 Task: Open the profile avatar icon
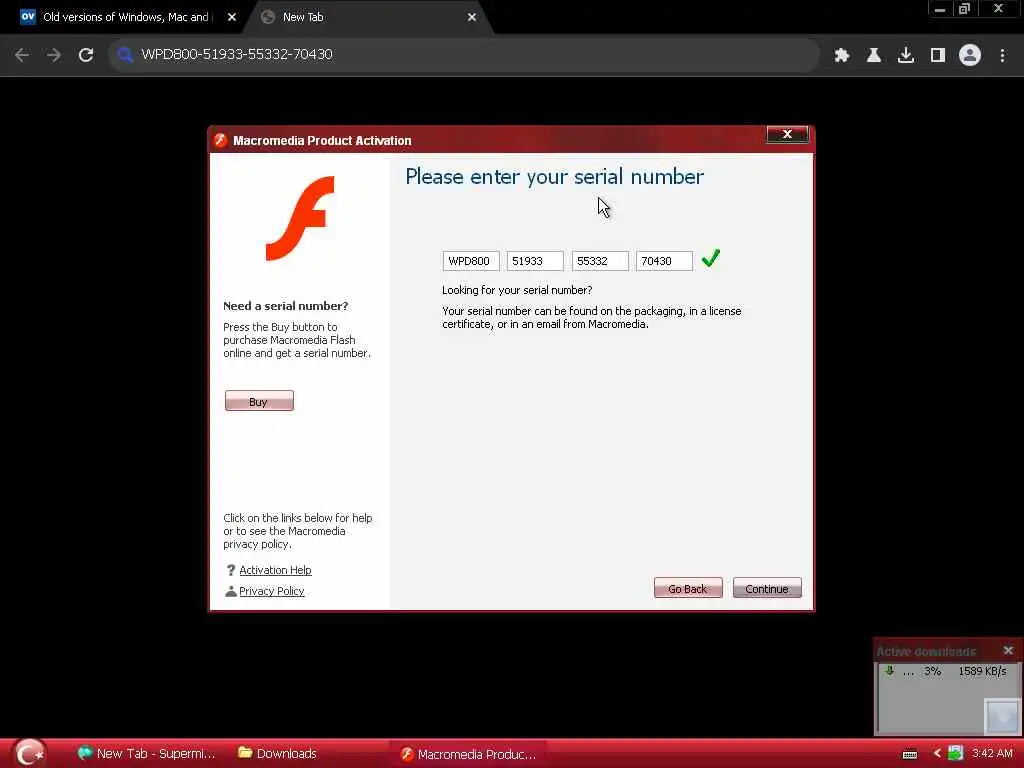[x=970, y=56]
